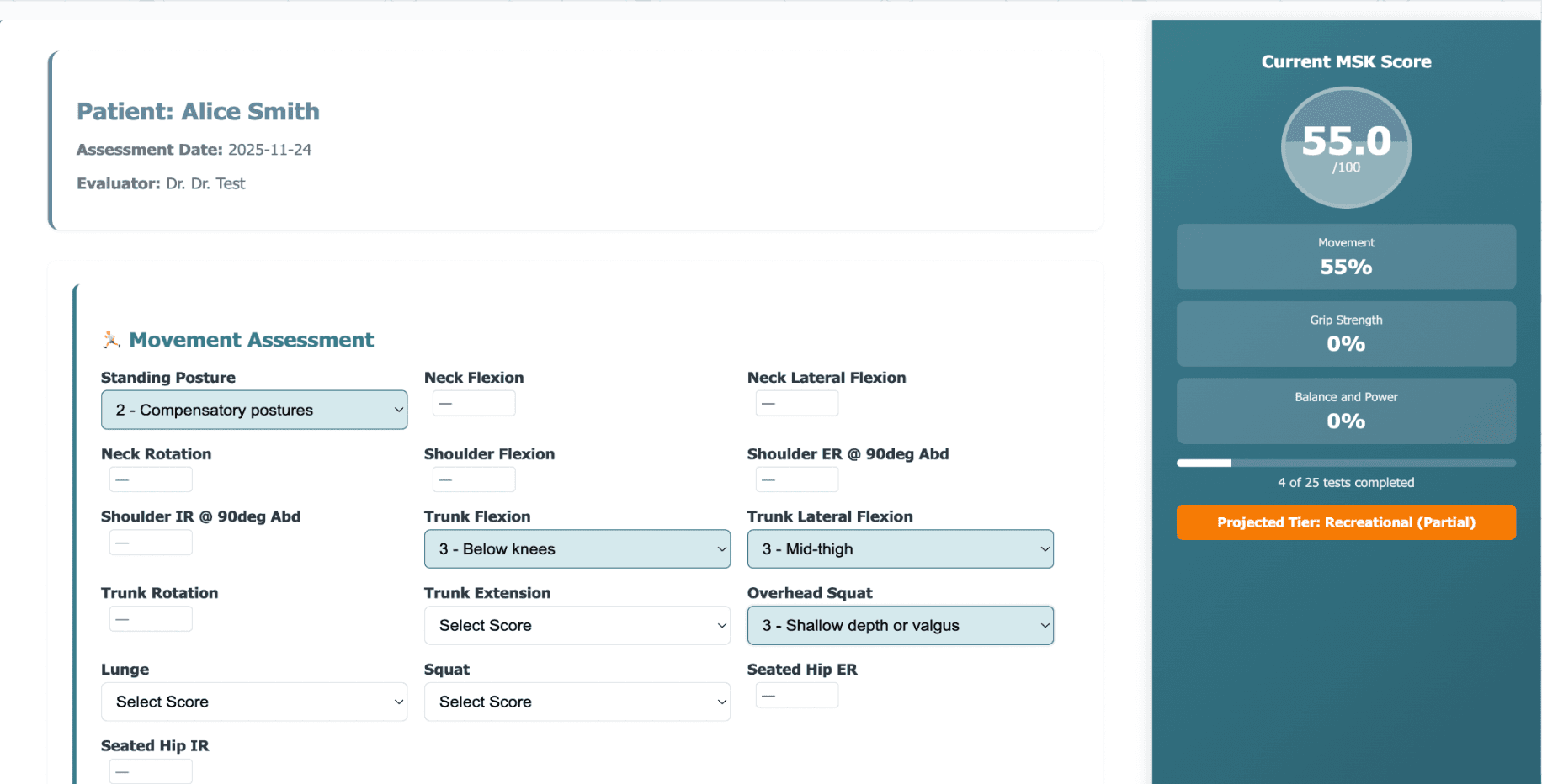
Task: Click the Neck Flexion input field
Action: click(474, 404)
